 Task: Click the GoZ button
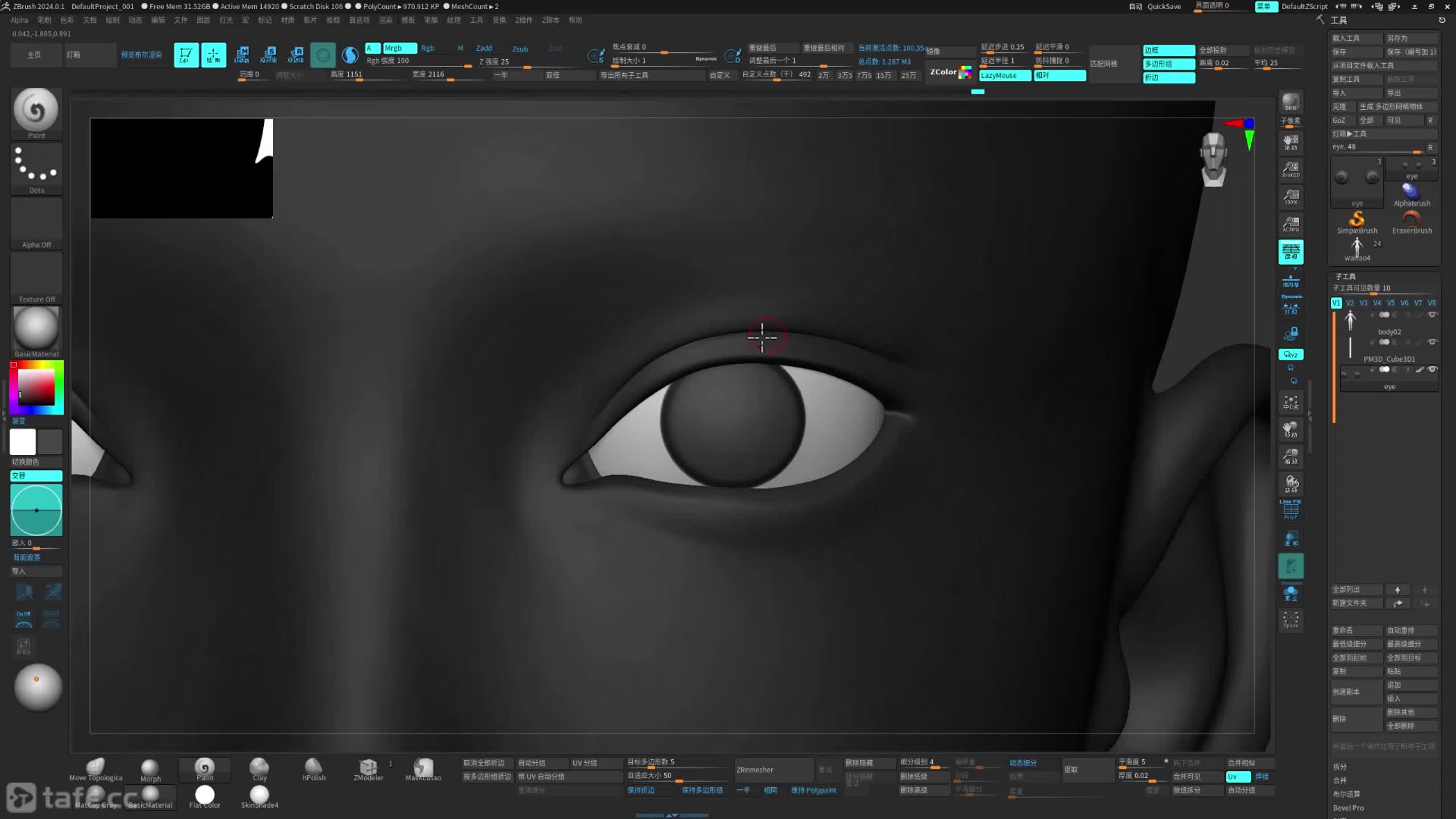(x=1342, y=120)
